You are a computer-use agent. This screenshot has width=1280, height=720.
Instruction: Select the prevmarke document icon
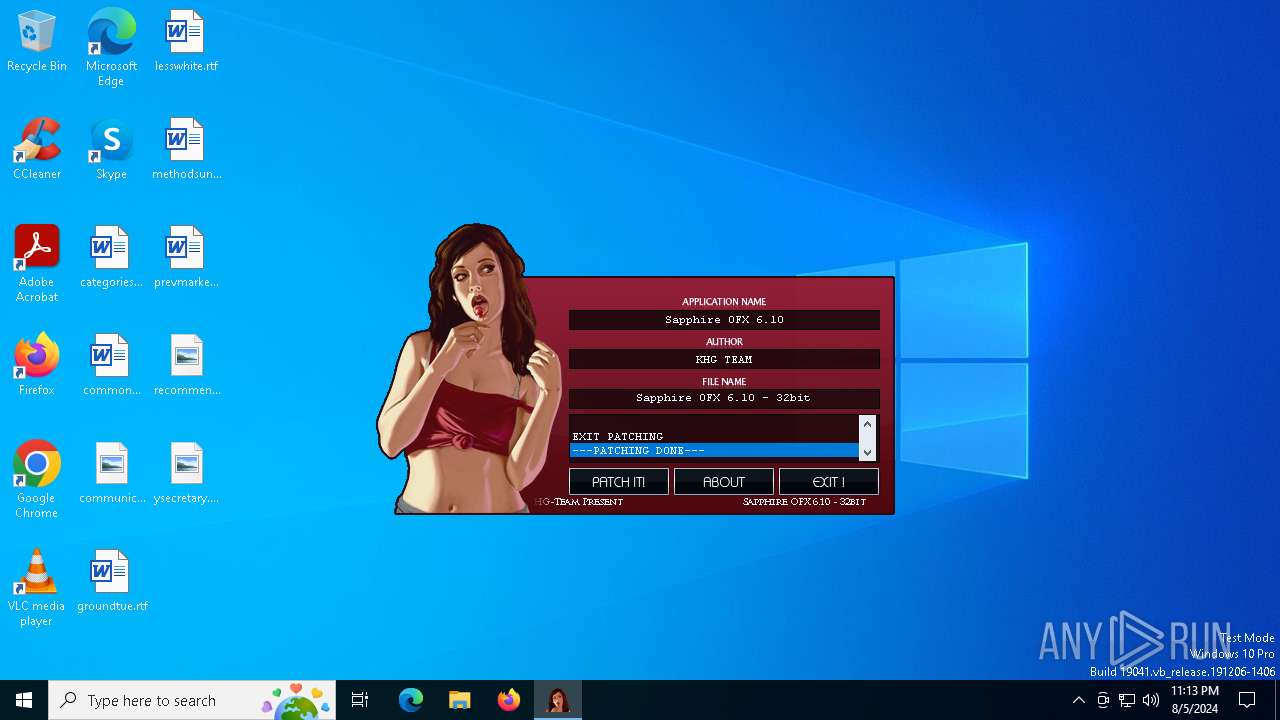[x=186, y=258]
